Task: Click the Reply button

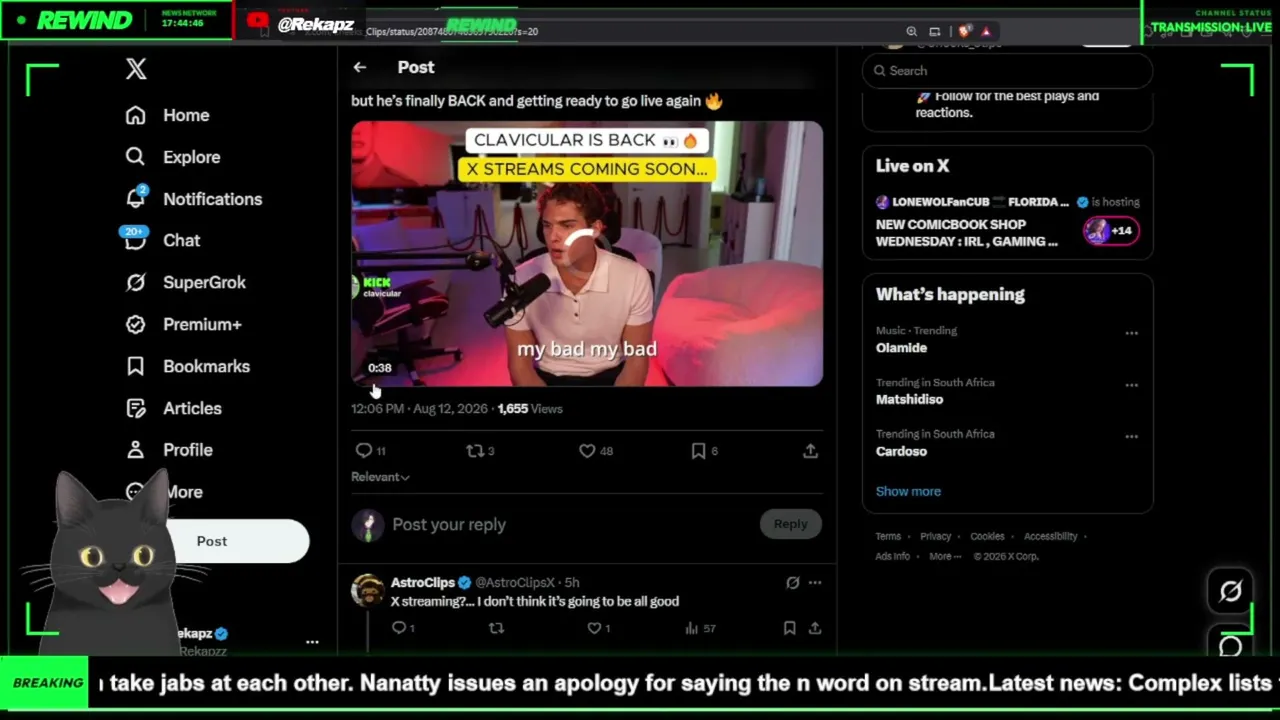Action: coord(790,524)
